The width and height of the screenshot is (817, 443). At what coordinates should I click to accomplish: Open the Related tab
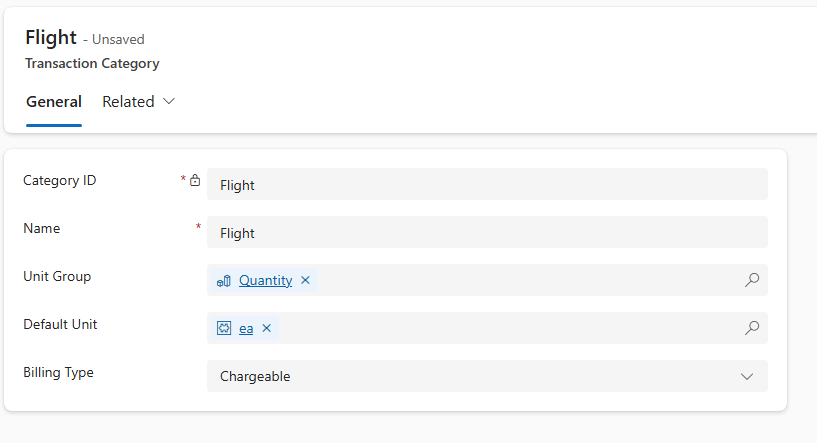tap(128, 102)
